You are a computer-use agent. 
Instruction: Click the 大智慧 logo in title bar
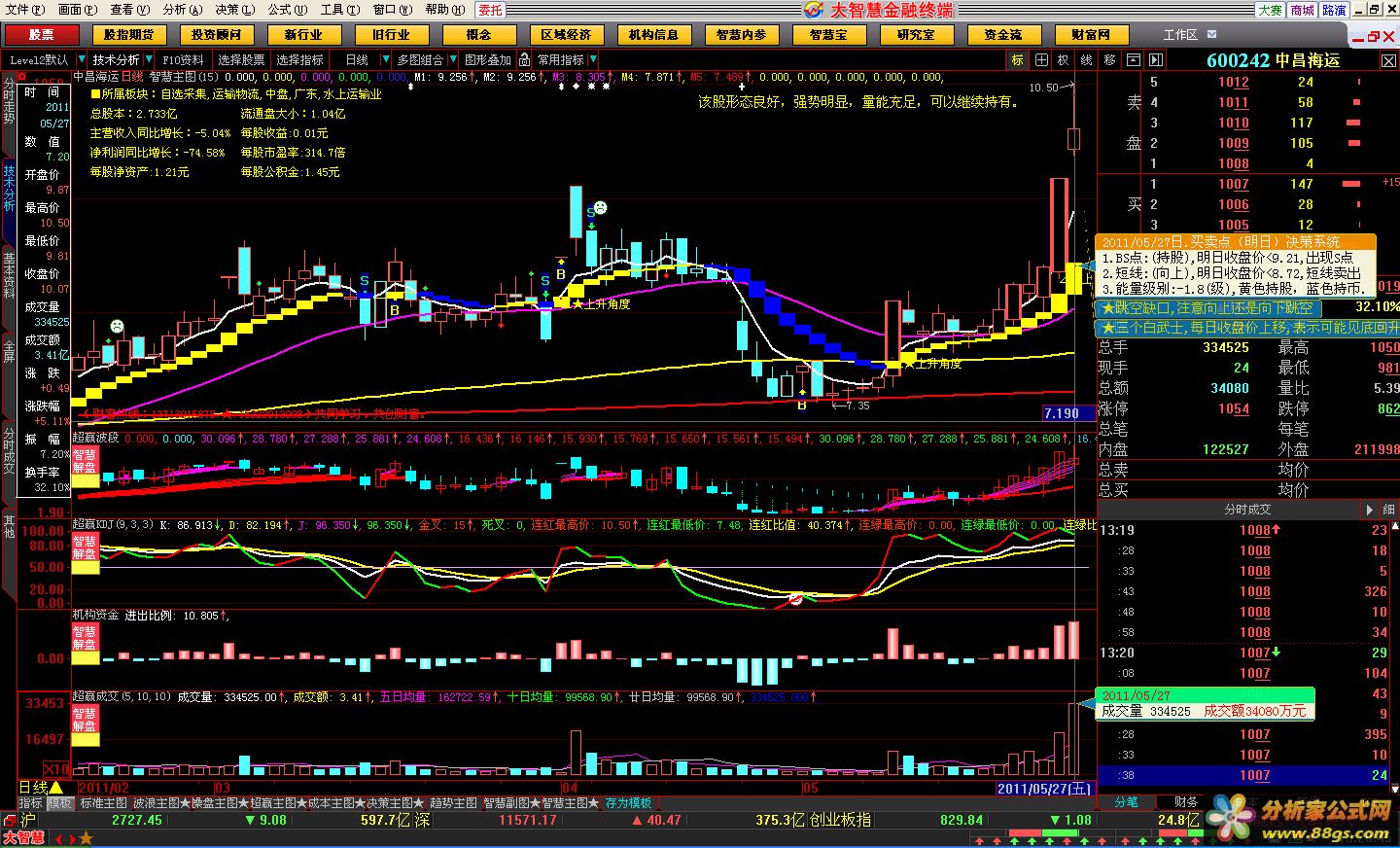point(815,10)
